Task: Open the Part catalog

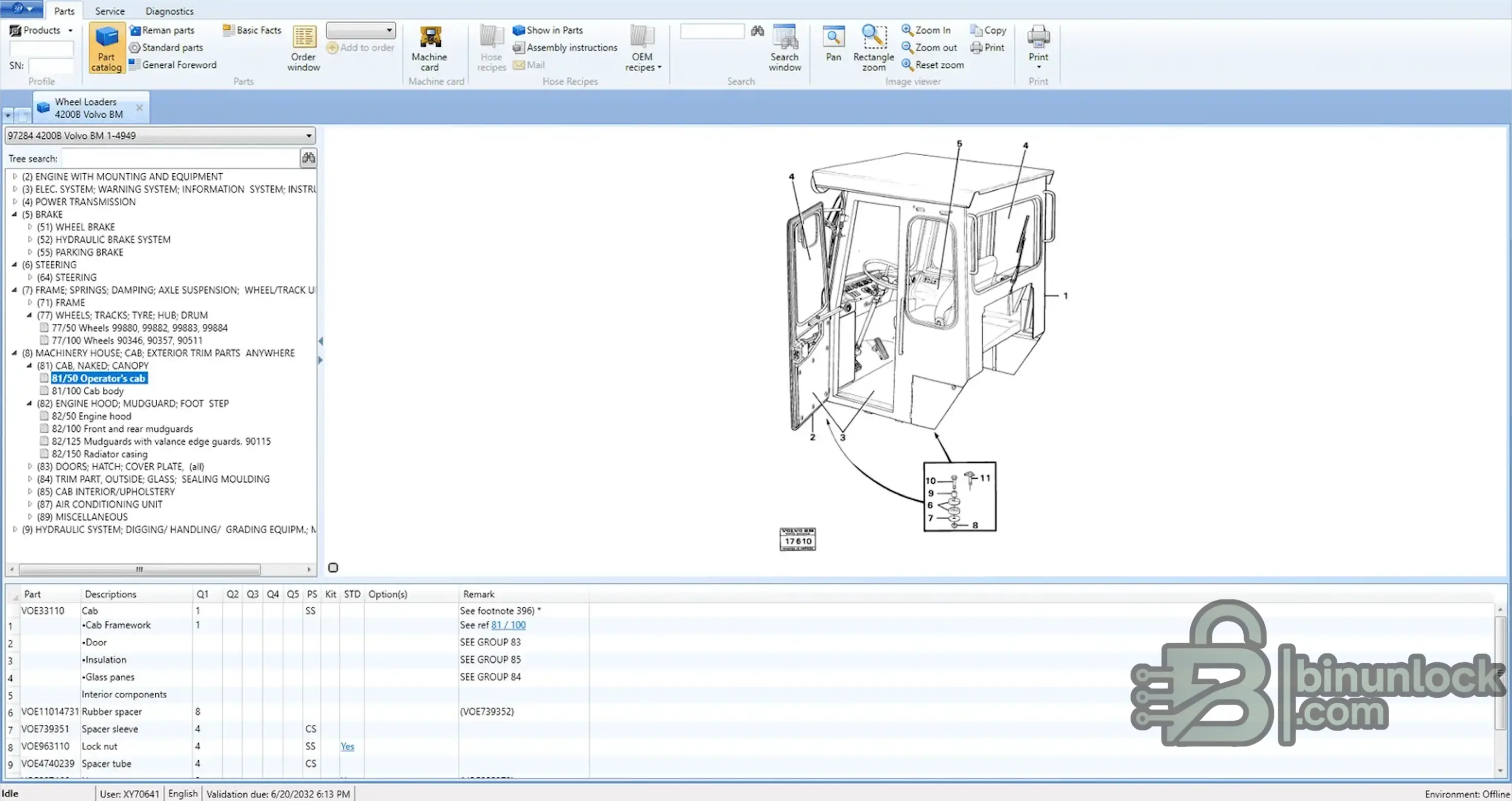Action: click(106, 48)
